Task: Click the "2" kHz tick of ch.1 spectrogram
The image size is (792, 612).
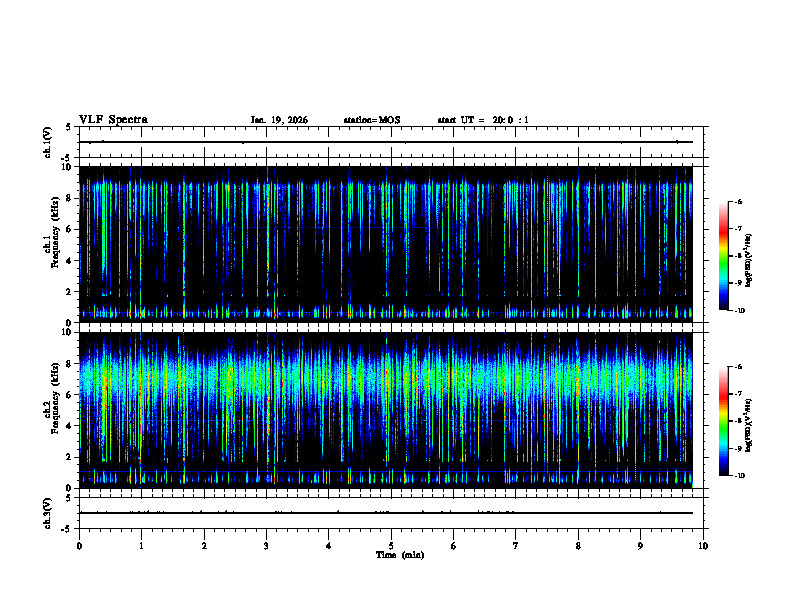Action: coord(69,292)
